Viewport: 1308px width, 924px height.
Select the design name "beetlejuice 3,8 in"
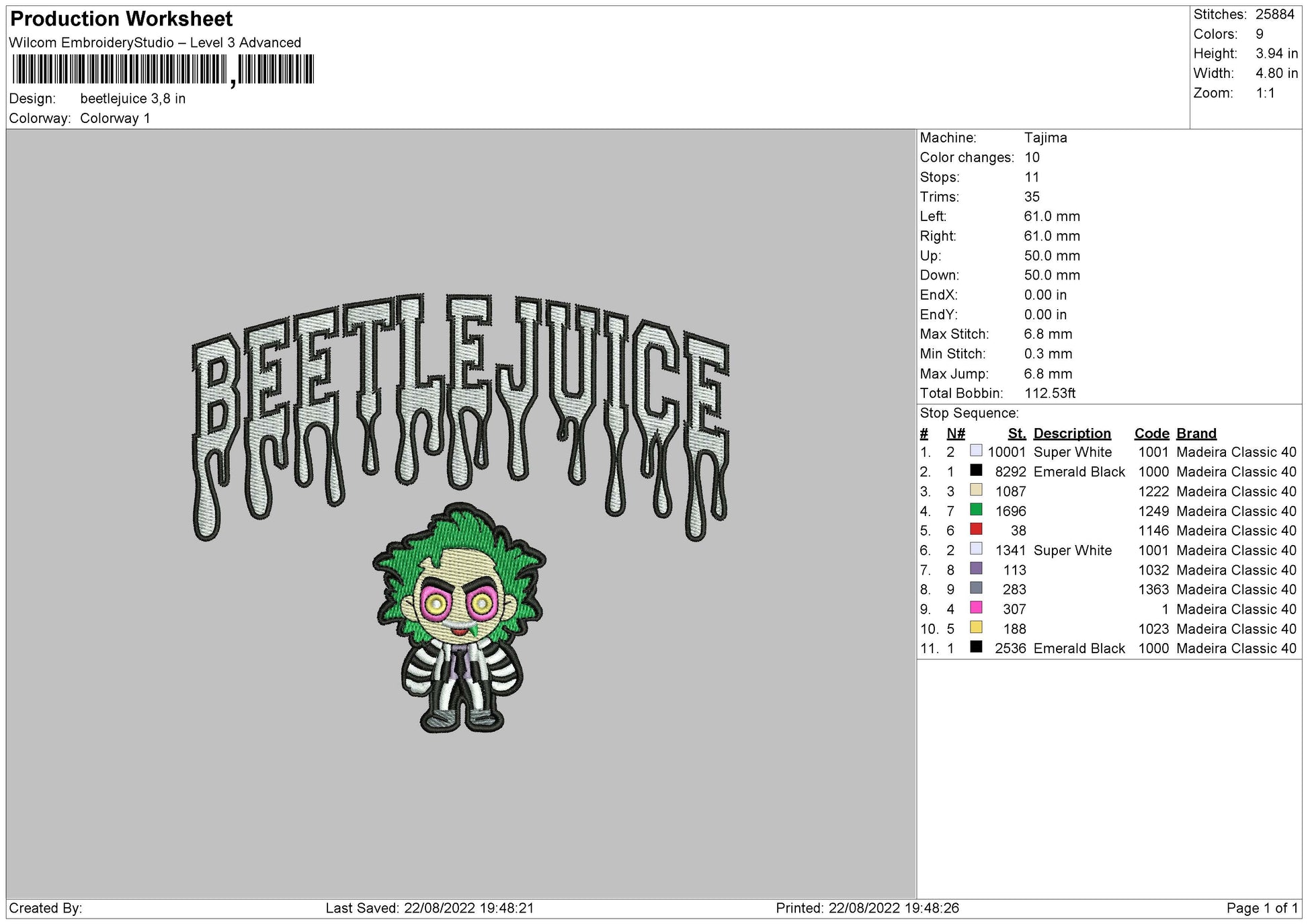pyautogui.click(x=133, y=99)
